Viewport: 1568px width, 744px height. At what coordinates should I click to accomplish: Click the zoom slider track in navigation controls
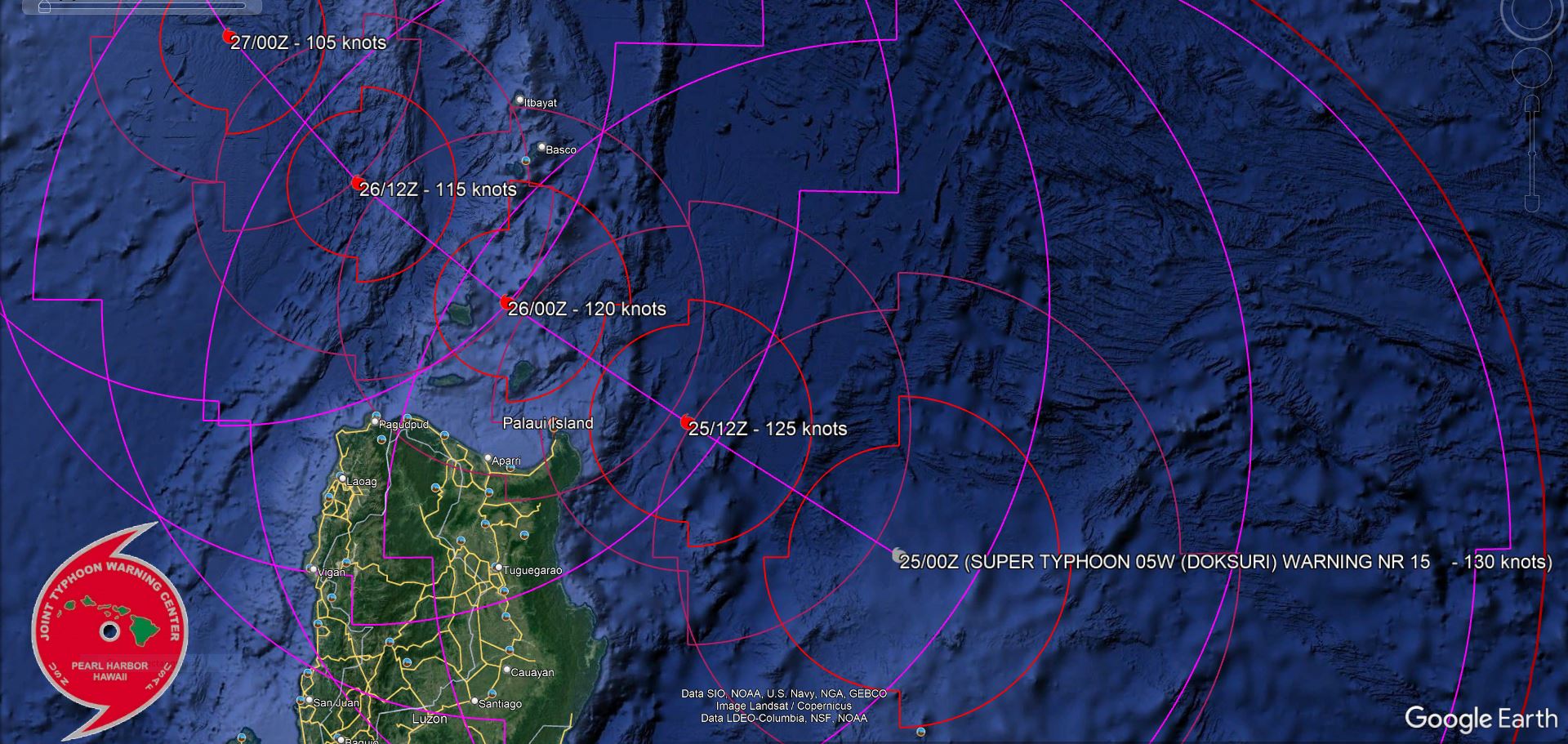click(1531, 155)
